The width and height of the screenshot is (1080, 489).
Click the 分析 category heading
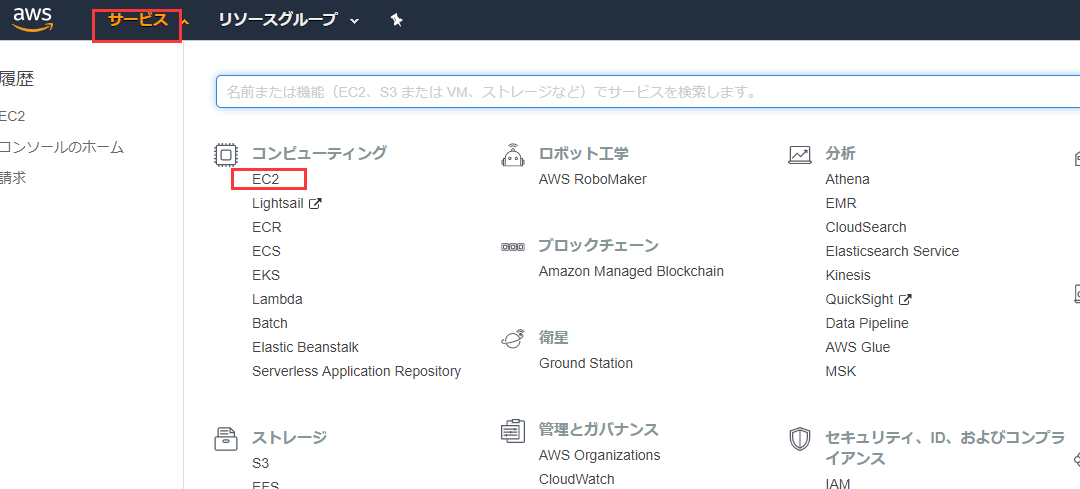pyautogui.click(x=840, y=153)
